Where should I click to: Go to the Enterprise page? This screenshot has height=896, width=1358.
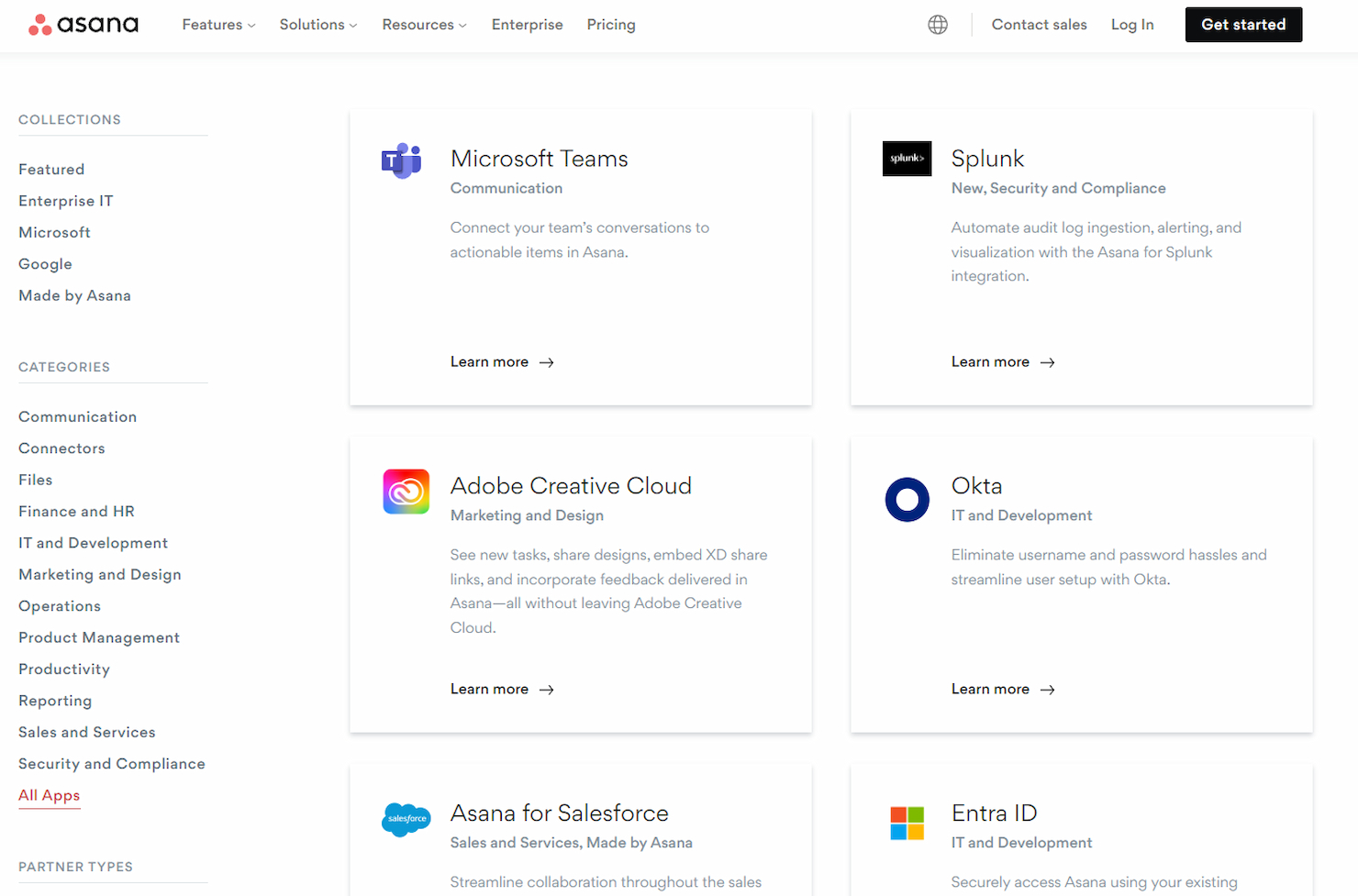pyautogui.click(x=527, y=25)
